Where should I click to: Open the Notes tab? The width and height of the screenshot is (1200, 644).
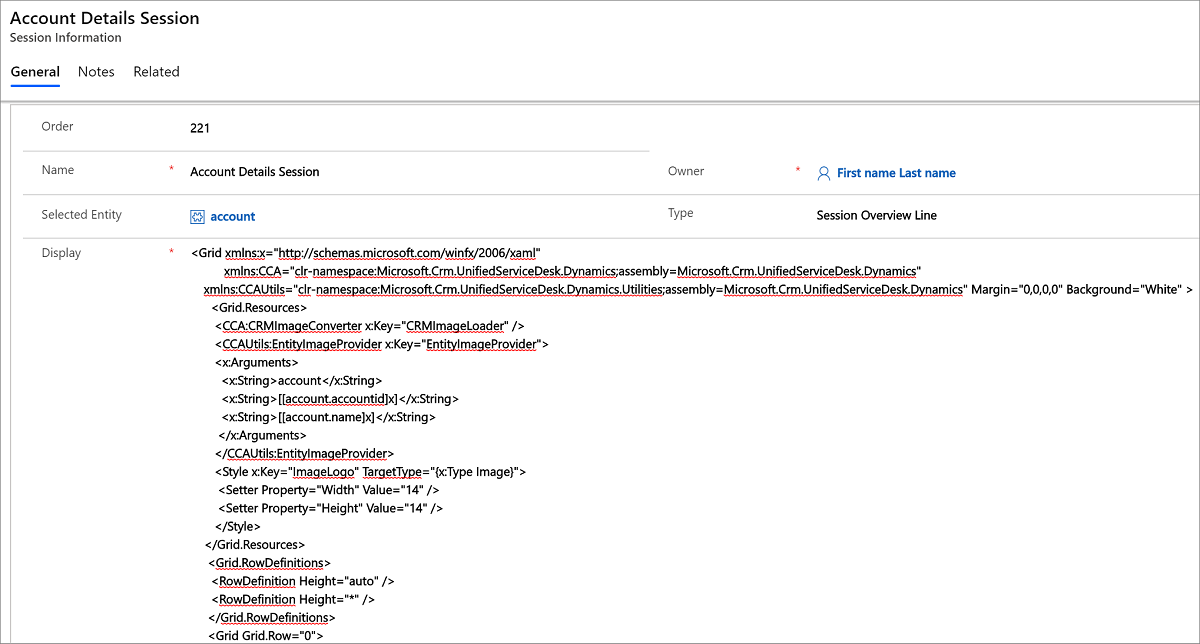click(x=96, y=72)
